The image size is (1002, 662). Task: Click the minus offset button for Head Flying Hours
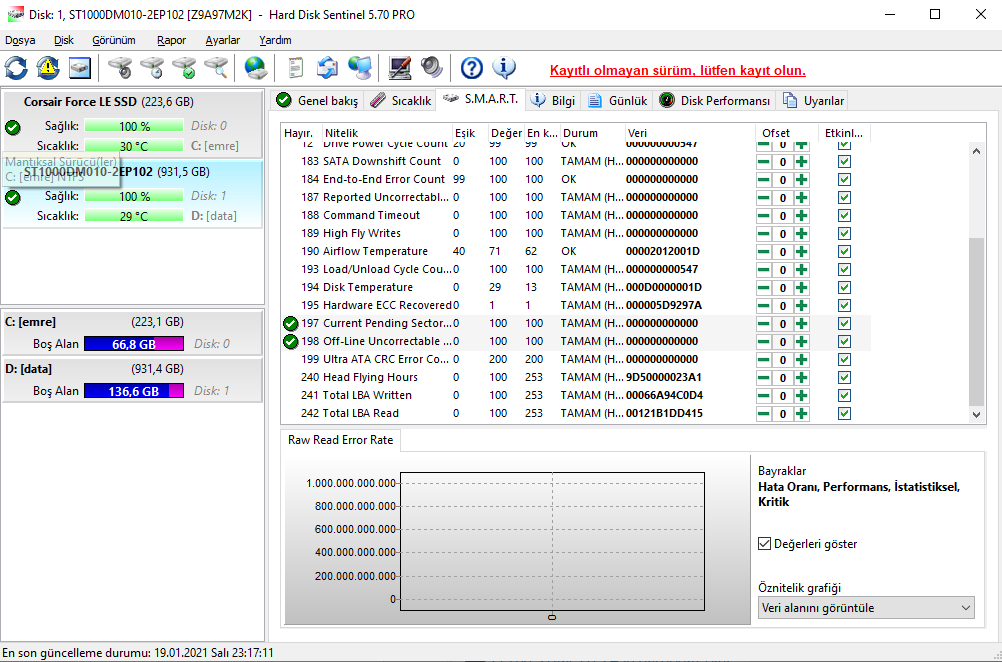(x=764, y=378)
